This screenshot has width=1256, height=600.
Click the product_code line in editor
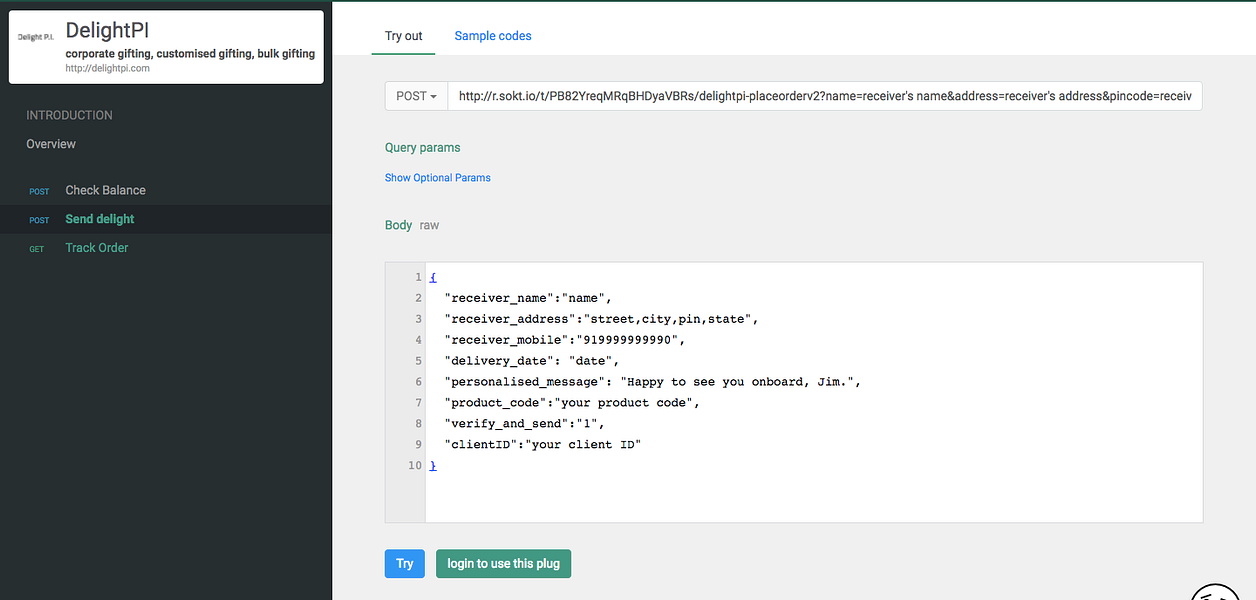572,403
